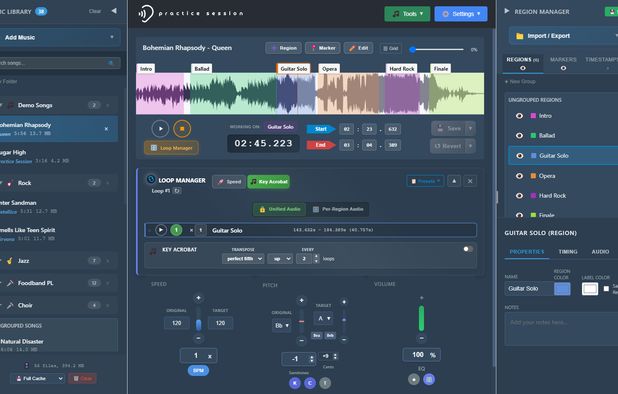Expand the Add Music section
Screen dimensions: 618x394
point(59,37)
